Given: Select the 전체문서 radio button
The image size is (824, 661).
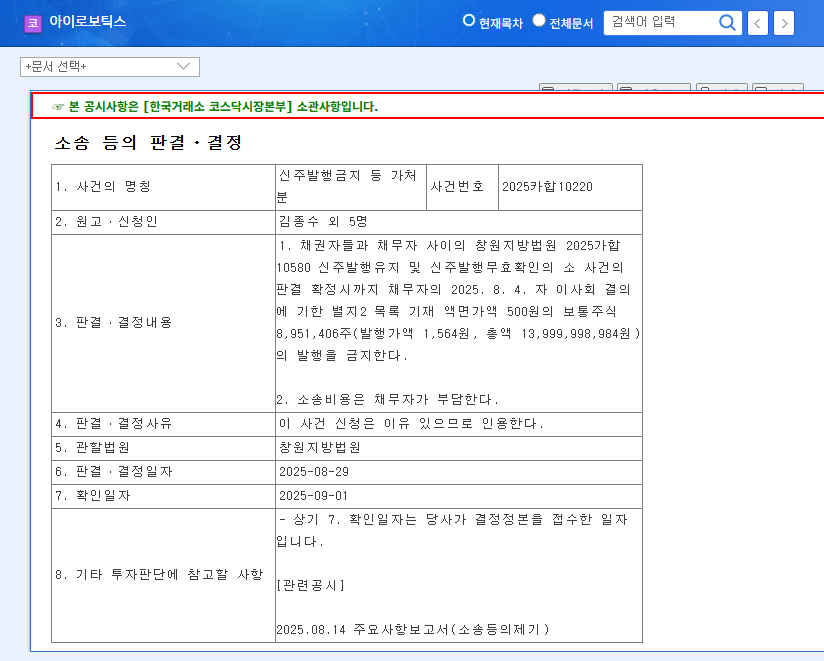Looking at the screenshot, I should (539, 20).
